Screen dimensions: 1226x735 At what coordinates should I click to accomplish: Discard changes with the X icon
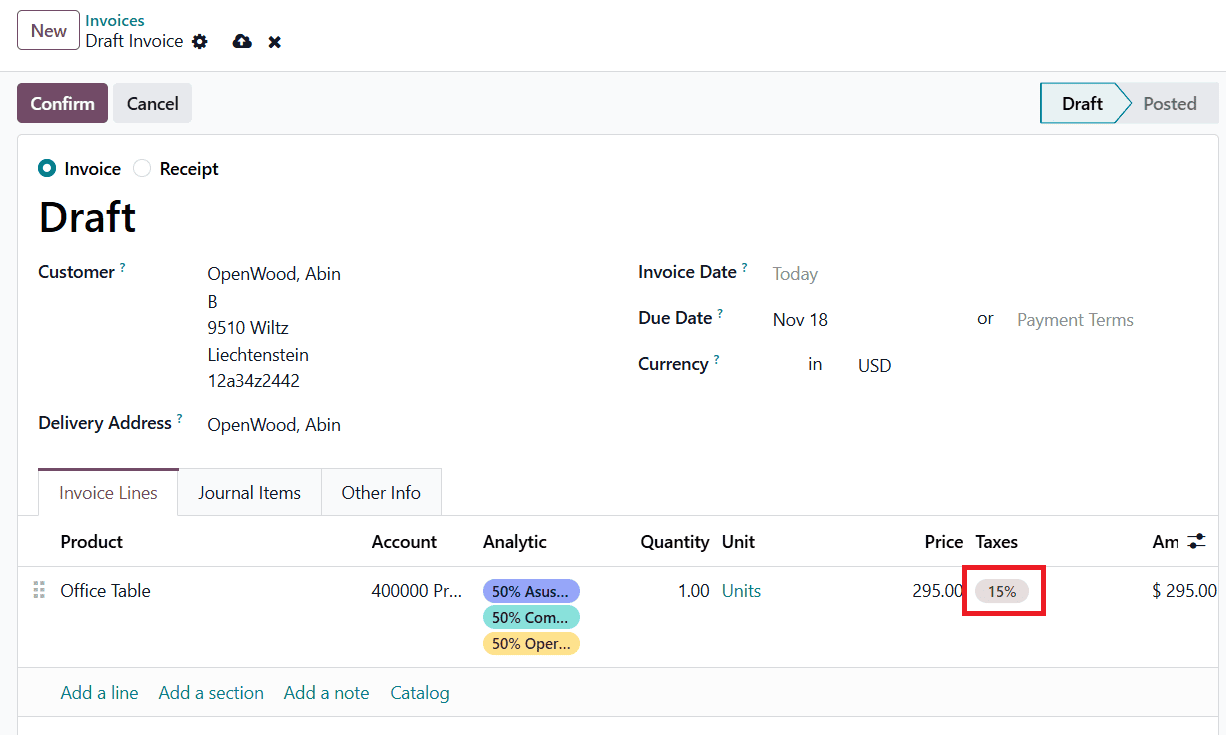coord(274,42)
